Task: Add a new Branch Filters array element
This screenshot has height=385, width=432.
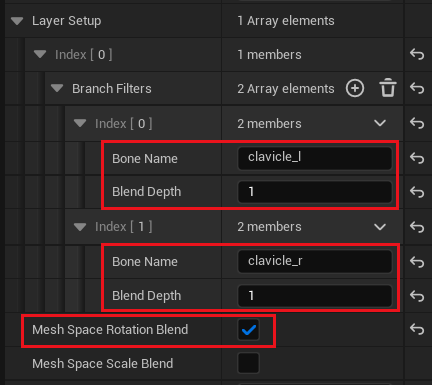Action: (x=355, y=89)
